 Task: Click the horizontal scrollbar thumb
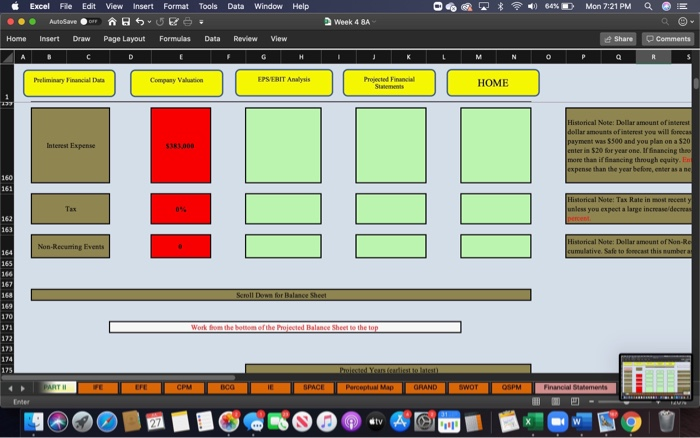coord(118,377)
